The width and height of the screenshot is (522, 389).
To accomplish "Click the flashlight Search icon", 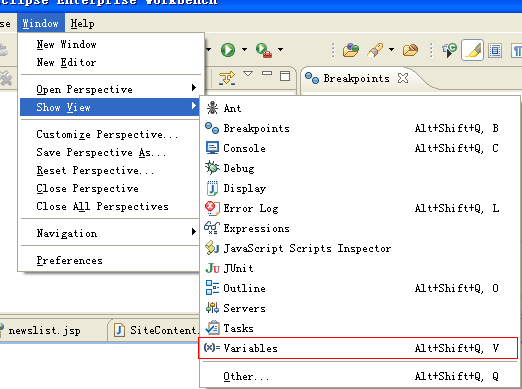I will pyautogui.click(x=375, y=50).
